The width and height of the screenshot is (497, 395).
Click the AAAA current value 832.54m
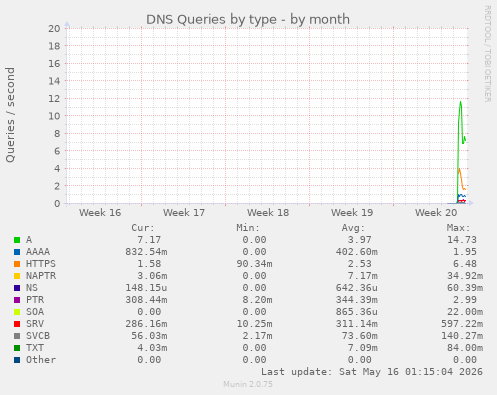tap(146, 252)
